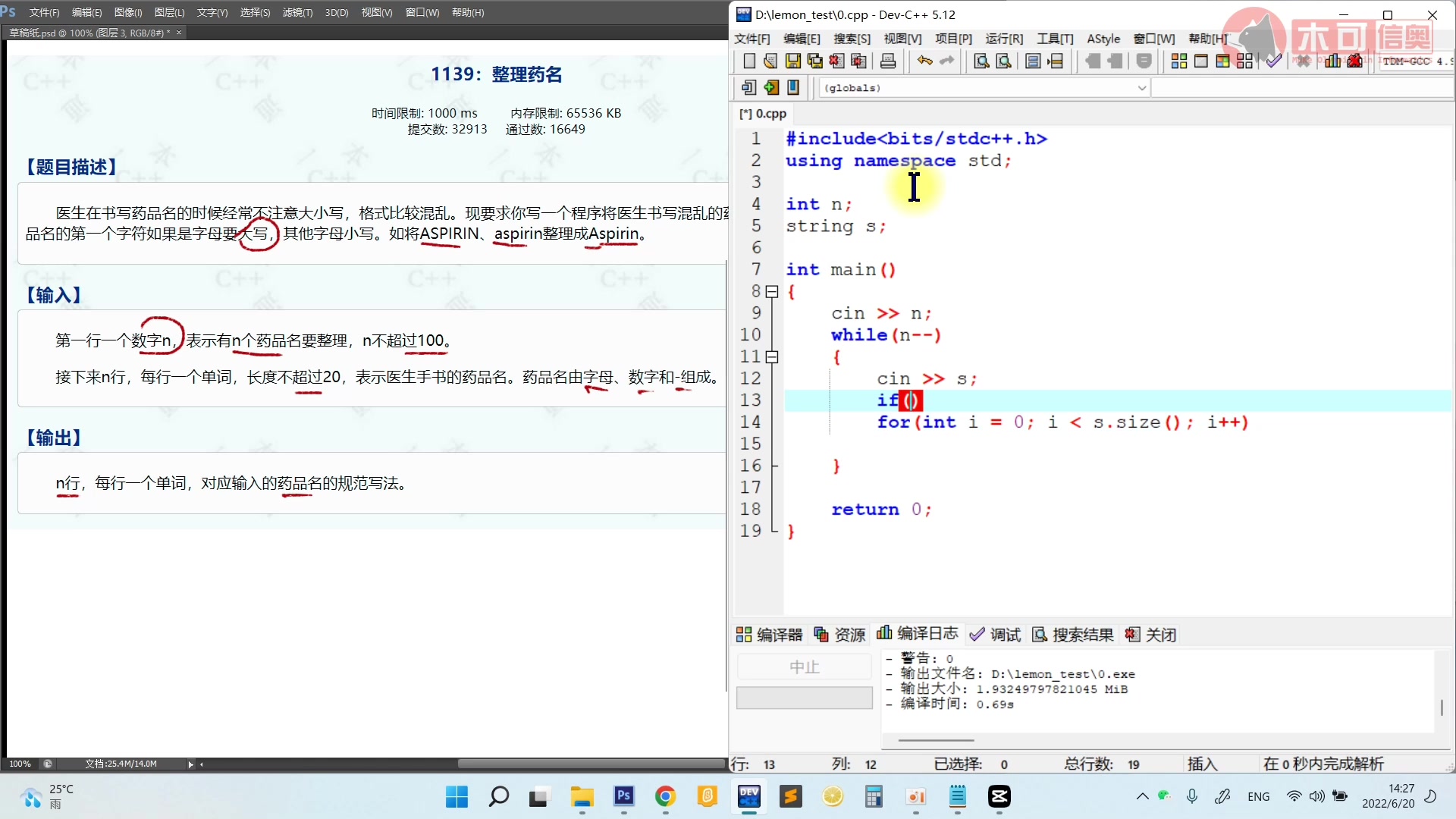The height and width of the screenshot is (819, 1456).
Task: Click the Redo arrow icon
Action: [x=947, y=61]
